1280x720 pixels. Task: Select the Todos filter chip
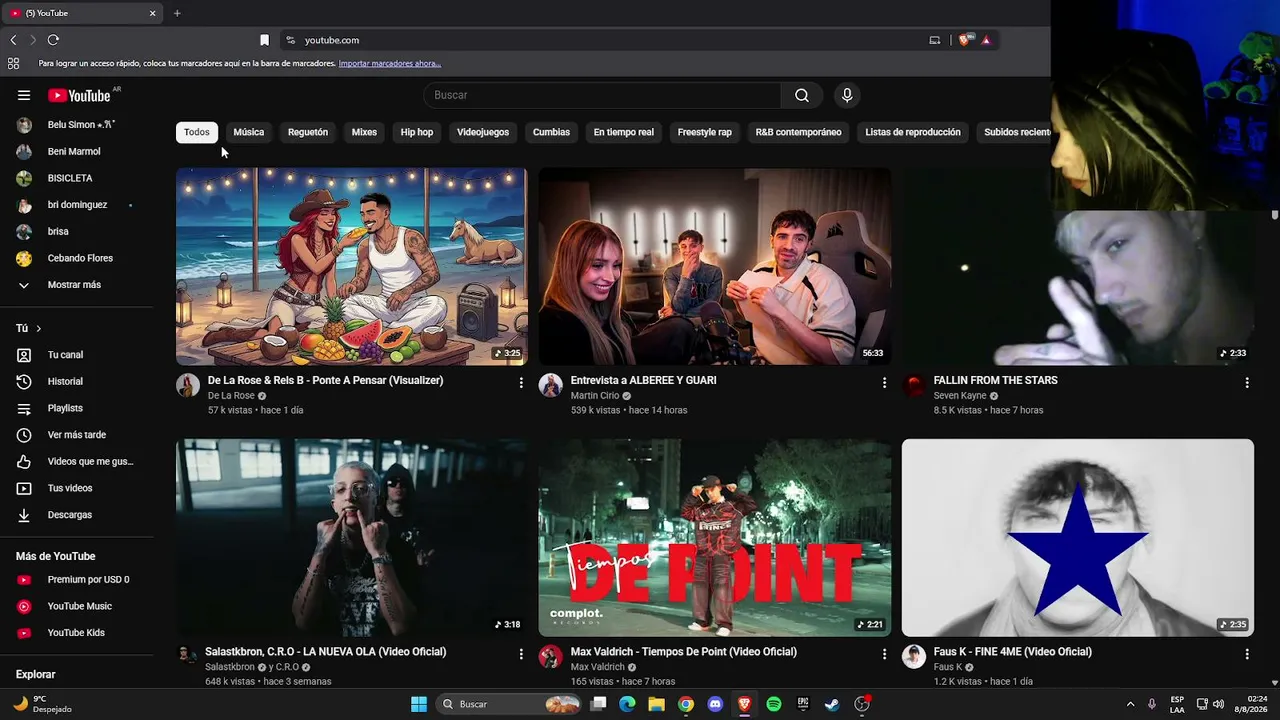[x=197, y=132]
